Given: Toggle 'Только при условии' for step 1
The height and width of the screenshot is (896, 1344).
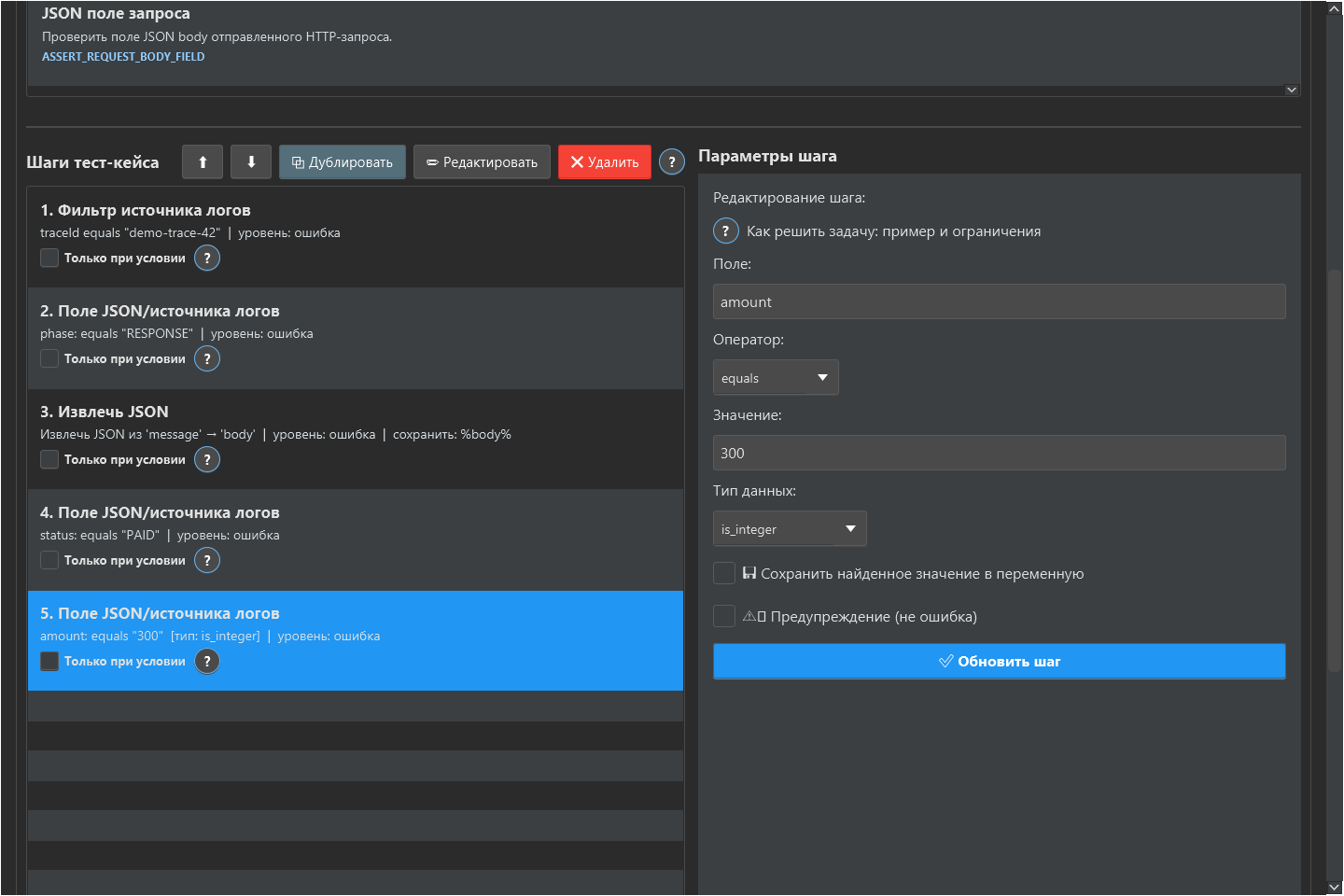Looking at the screenshot, I should [x=49, y=259].
